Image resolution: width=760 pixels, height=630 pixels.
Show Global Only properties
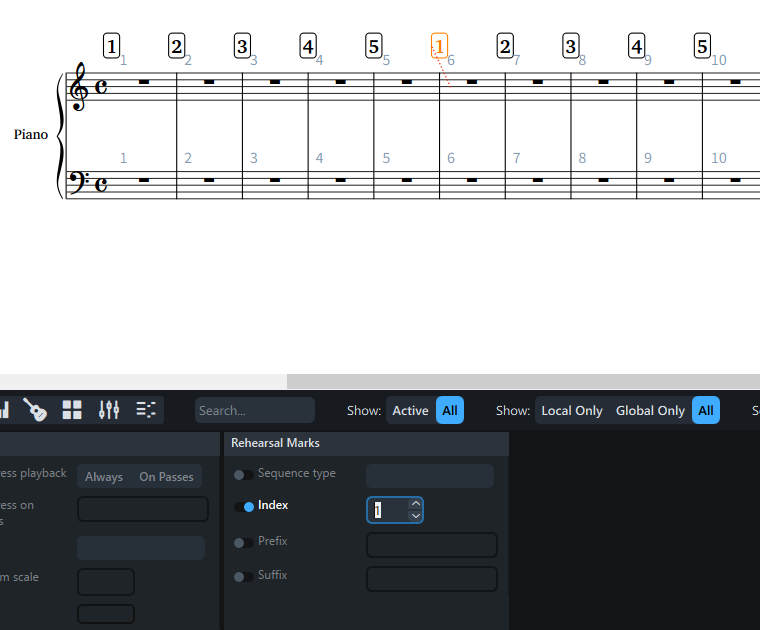(x=650, y=410)
